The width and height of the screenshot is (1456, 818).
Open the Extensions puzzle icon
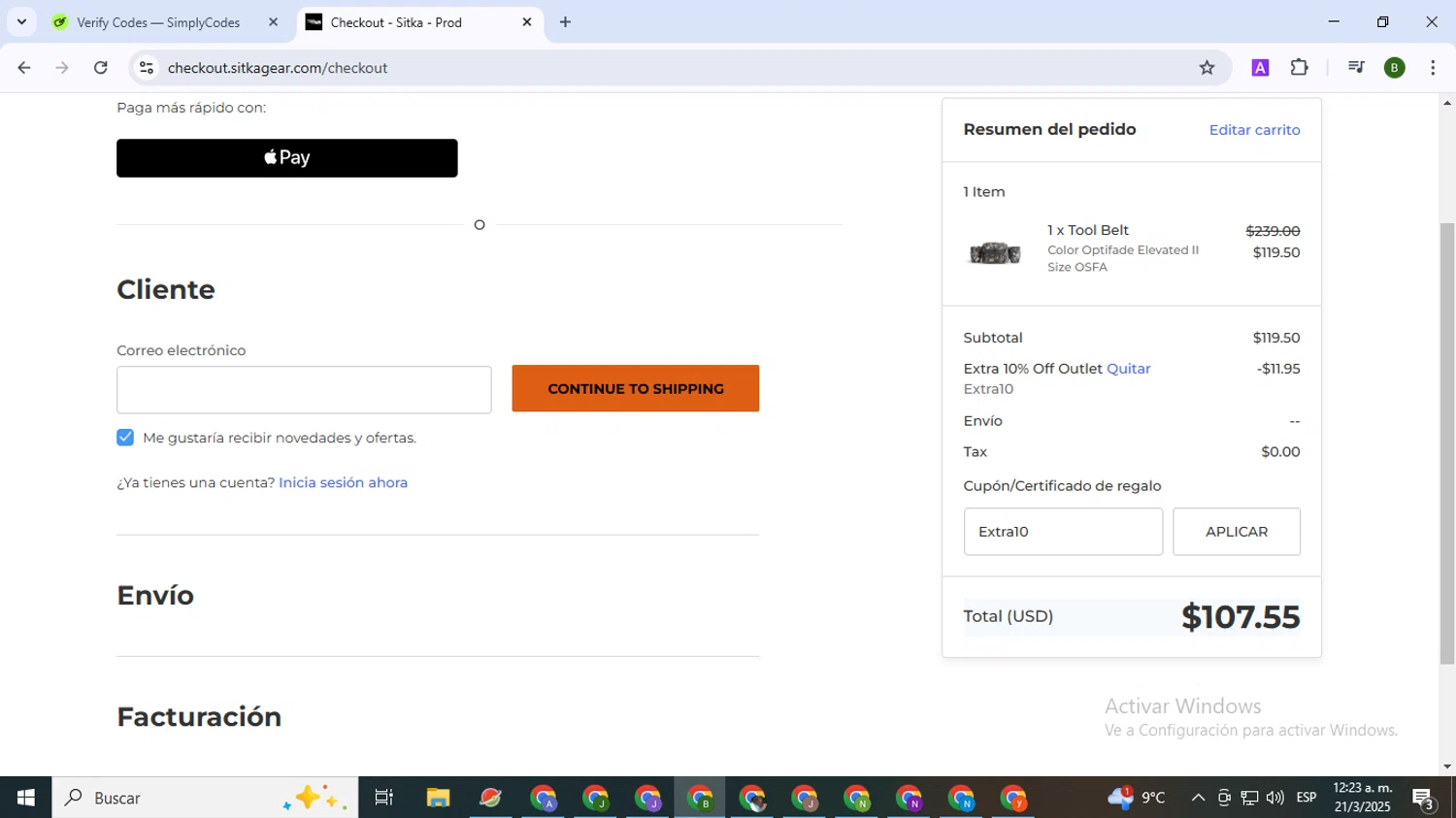1299,68
